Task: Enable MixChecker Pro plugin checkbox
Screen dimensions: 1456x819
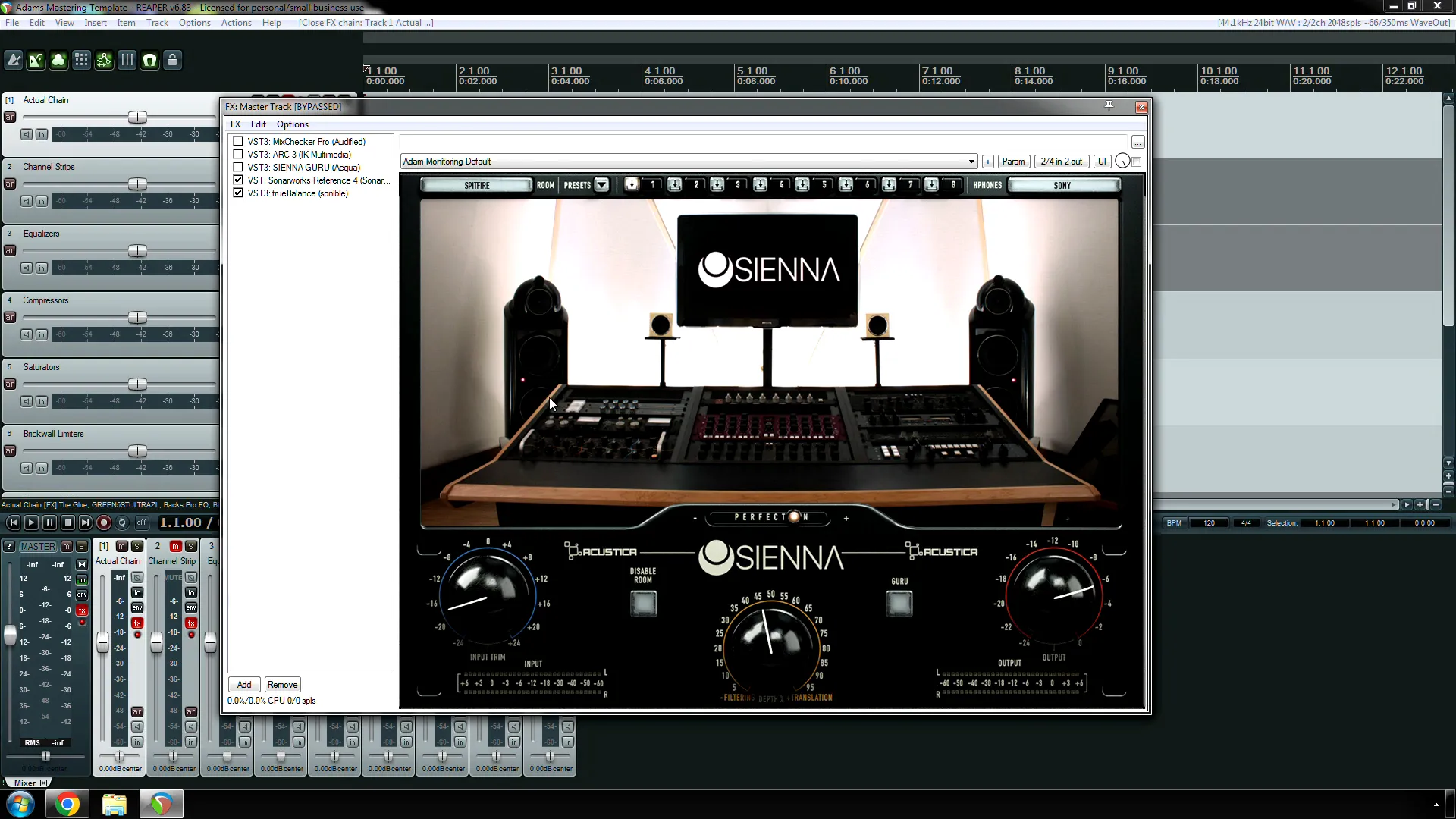Action: 238,141
